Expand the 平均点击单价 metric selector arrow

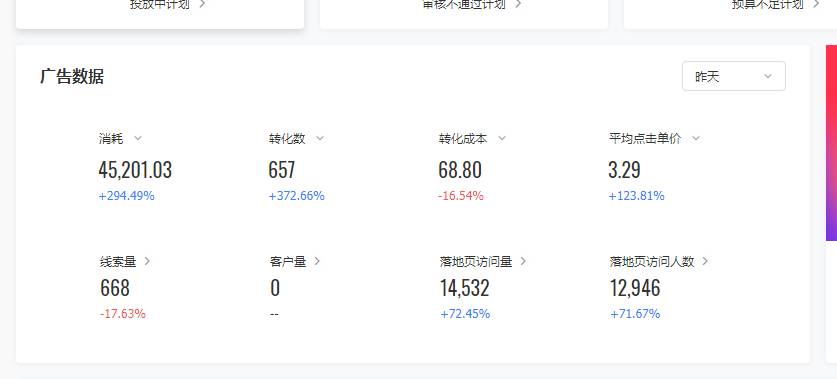point(696,139)
